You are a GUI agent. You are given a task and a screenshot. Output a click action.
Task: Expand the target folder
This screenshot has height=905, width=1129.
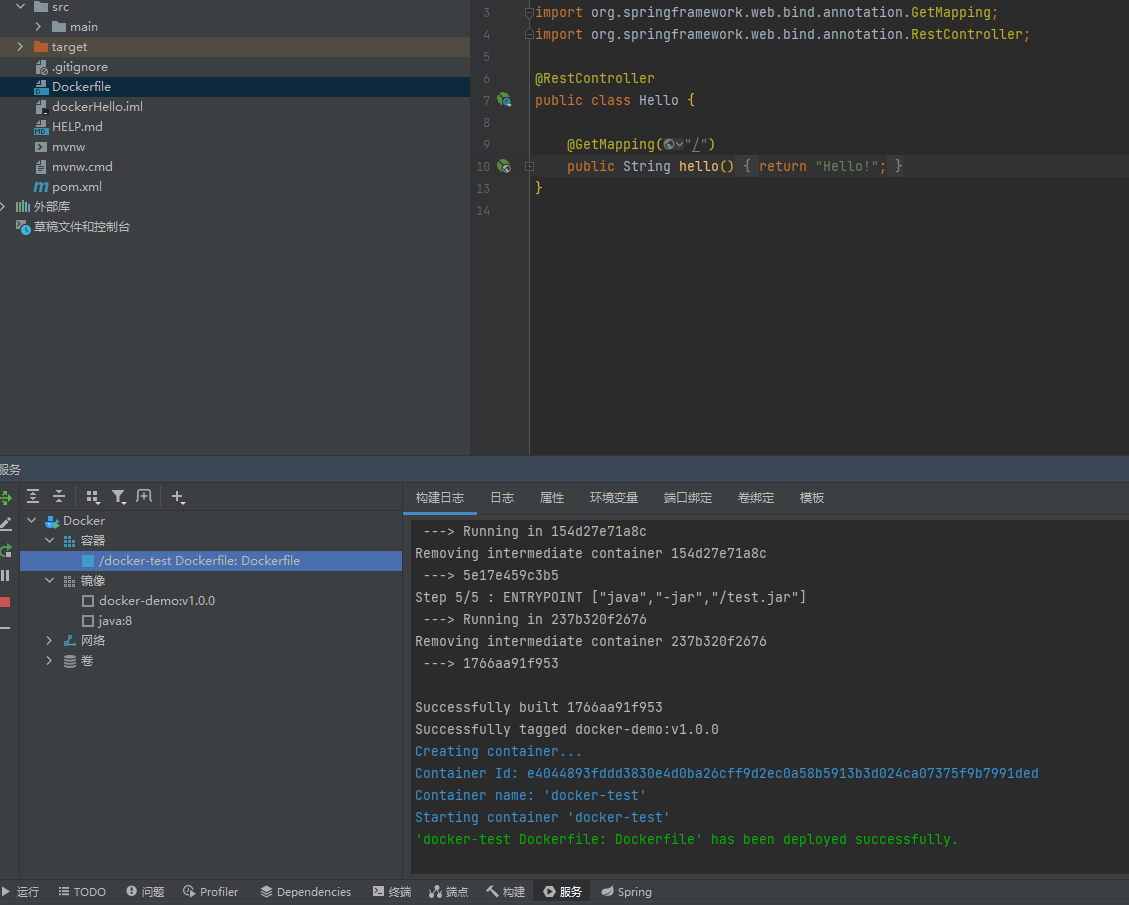pos(20,47)
